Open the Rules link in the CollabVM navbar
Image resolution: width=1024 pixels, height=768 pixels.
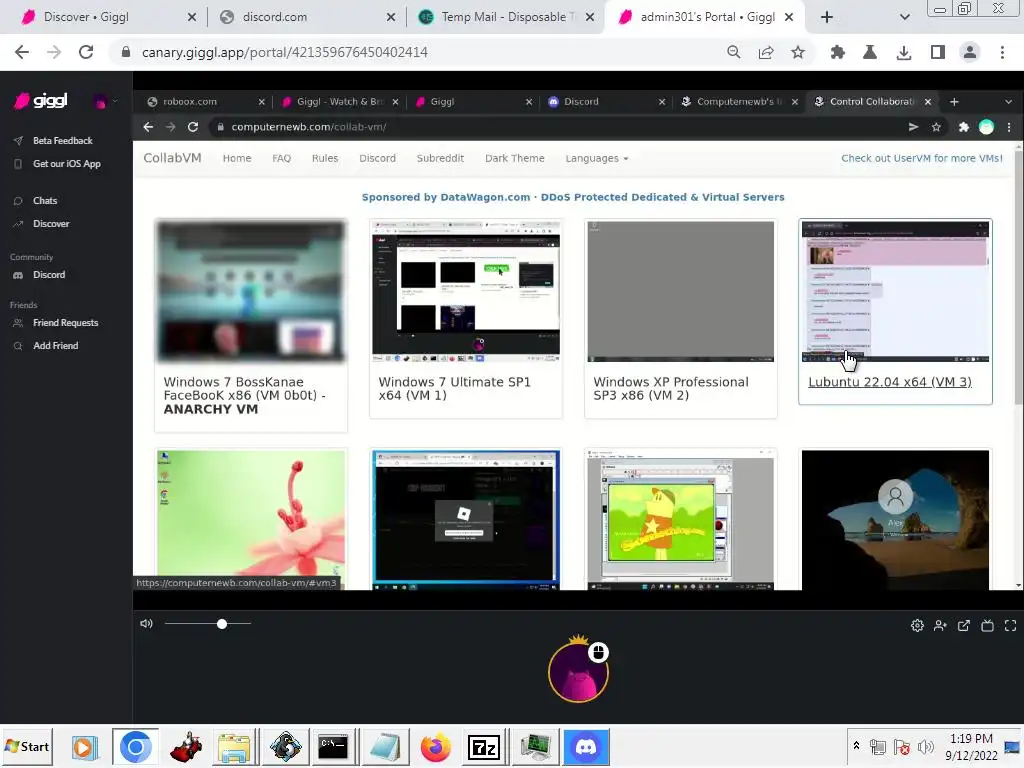(x=325, y=159)
